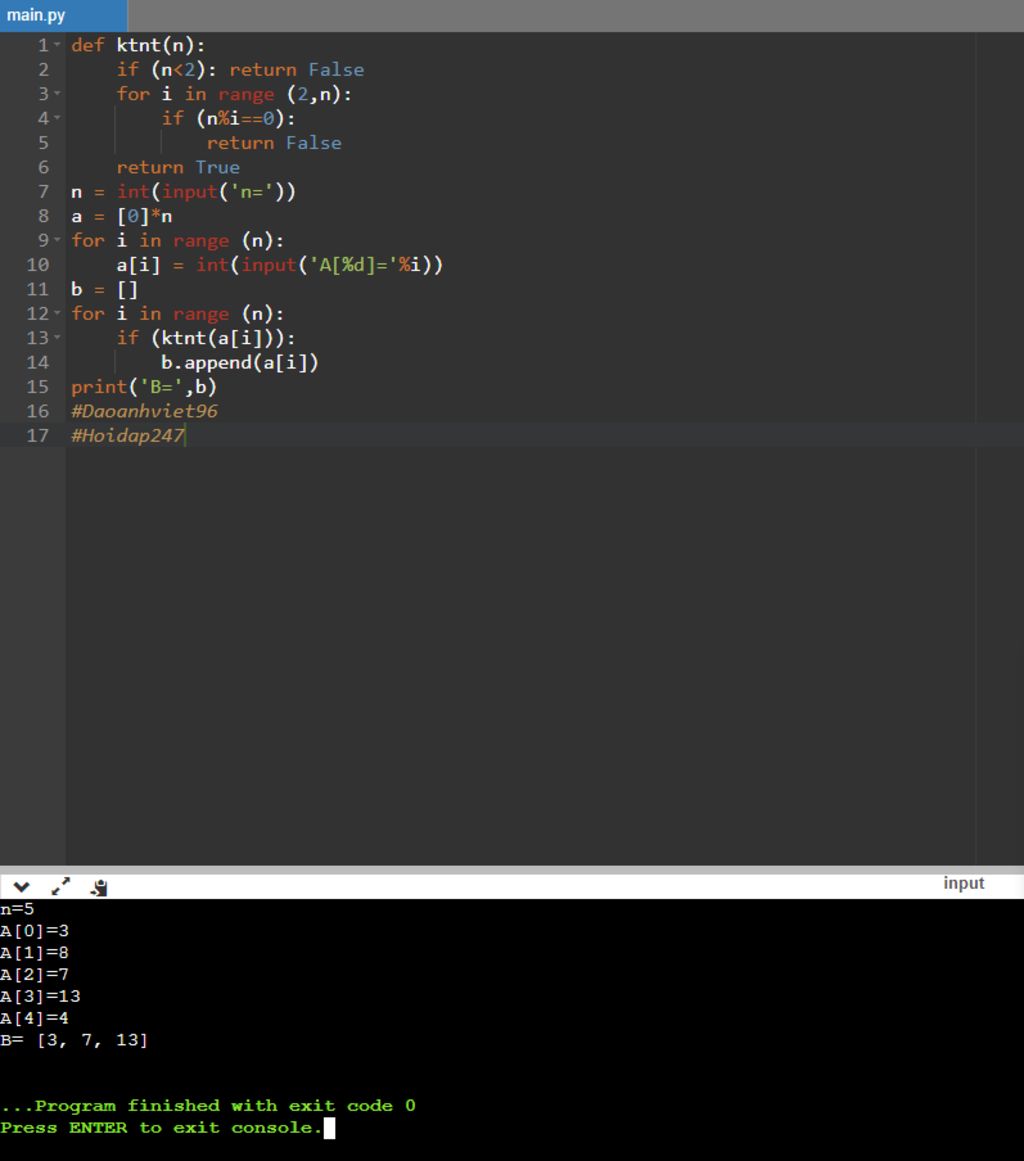Expand the console to fullscreen with the arrows icon

(x=61, y=886)
